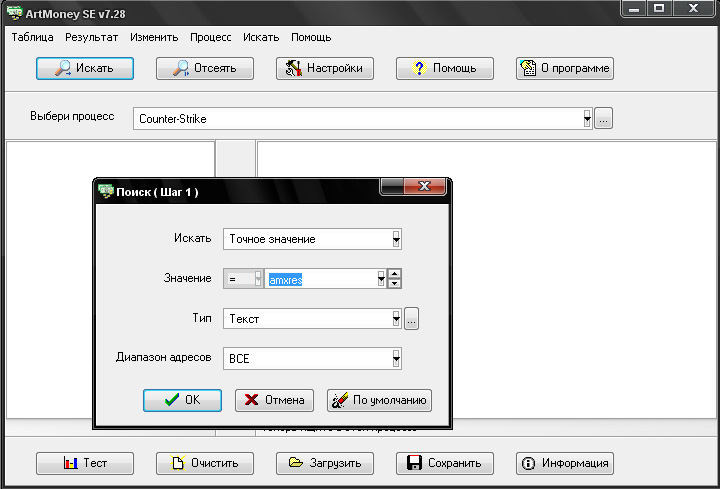
Task: Expand the Counter-Strike process dropdown
Action: click(x=587, y=118)
